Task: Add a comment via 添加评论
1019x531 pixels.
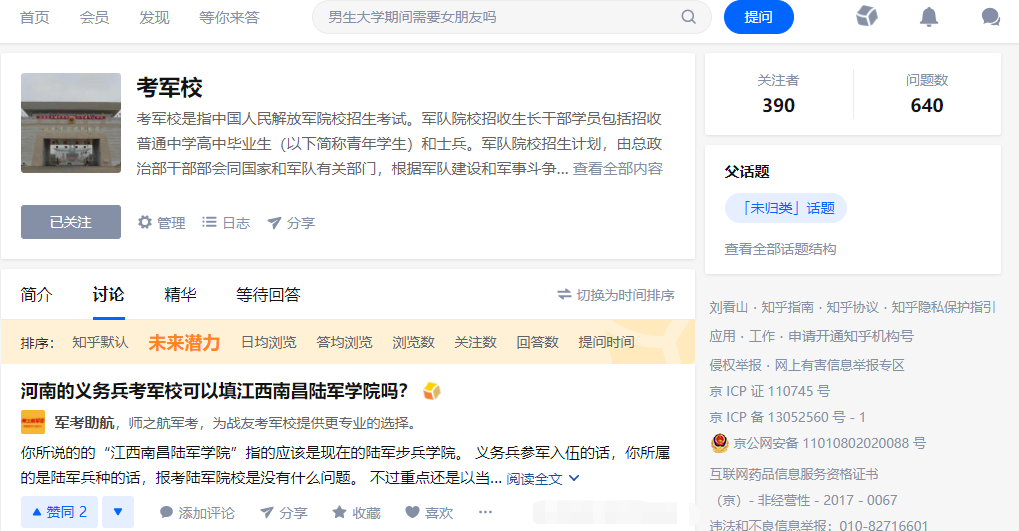Action: click(x=197, y=513)
